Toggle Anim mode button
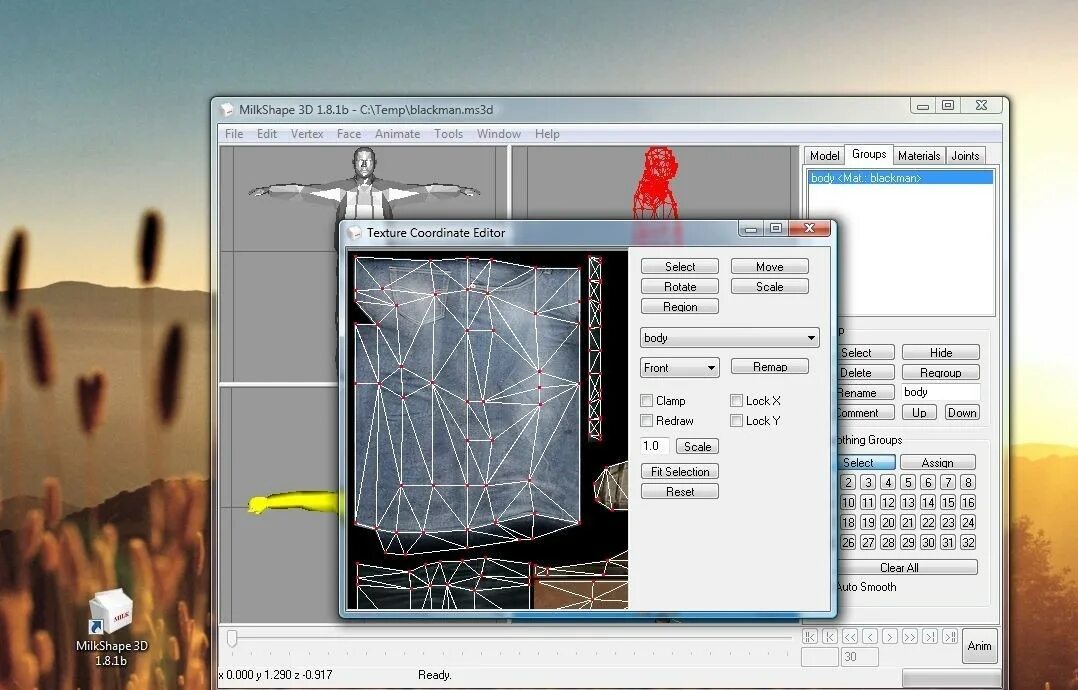 (x=979, y=646)
